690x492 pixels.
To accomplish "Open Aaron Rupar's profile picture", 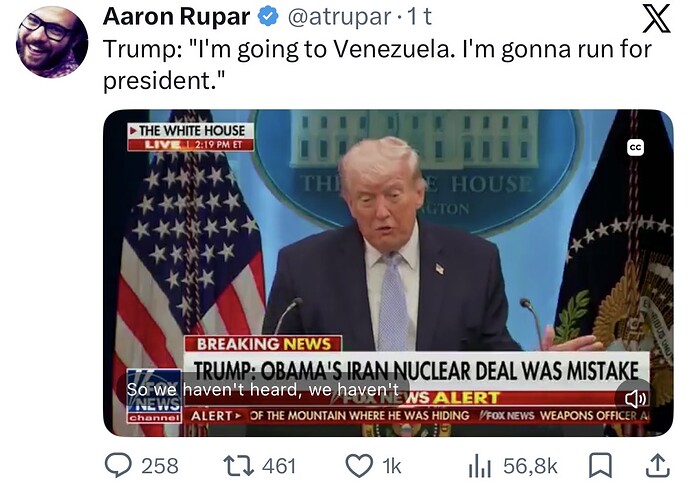I will [52, 42].
